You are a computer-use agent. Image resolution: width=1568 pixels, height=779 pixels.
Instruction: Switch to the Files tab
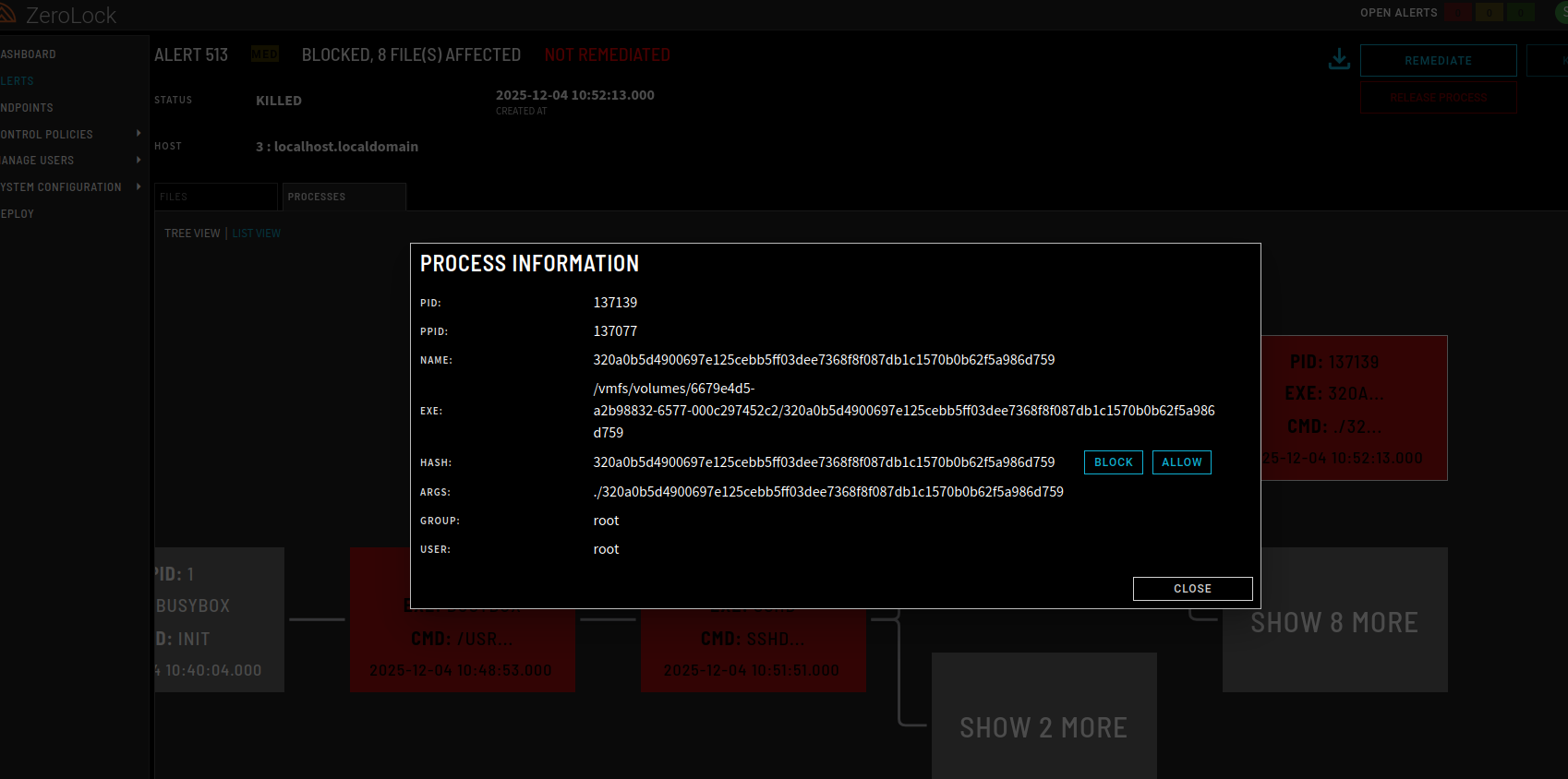pyautogui.click(x=215, y=197)
